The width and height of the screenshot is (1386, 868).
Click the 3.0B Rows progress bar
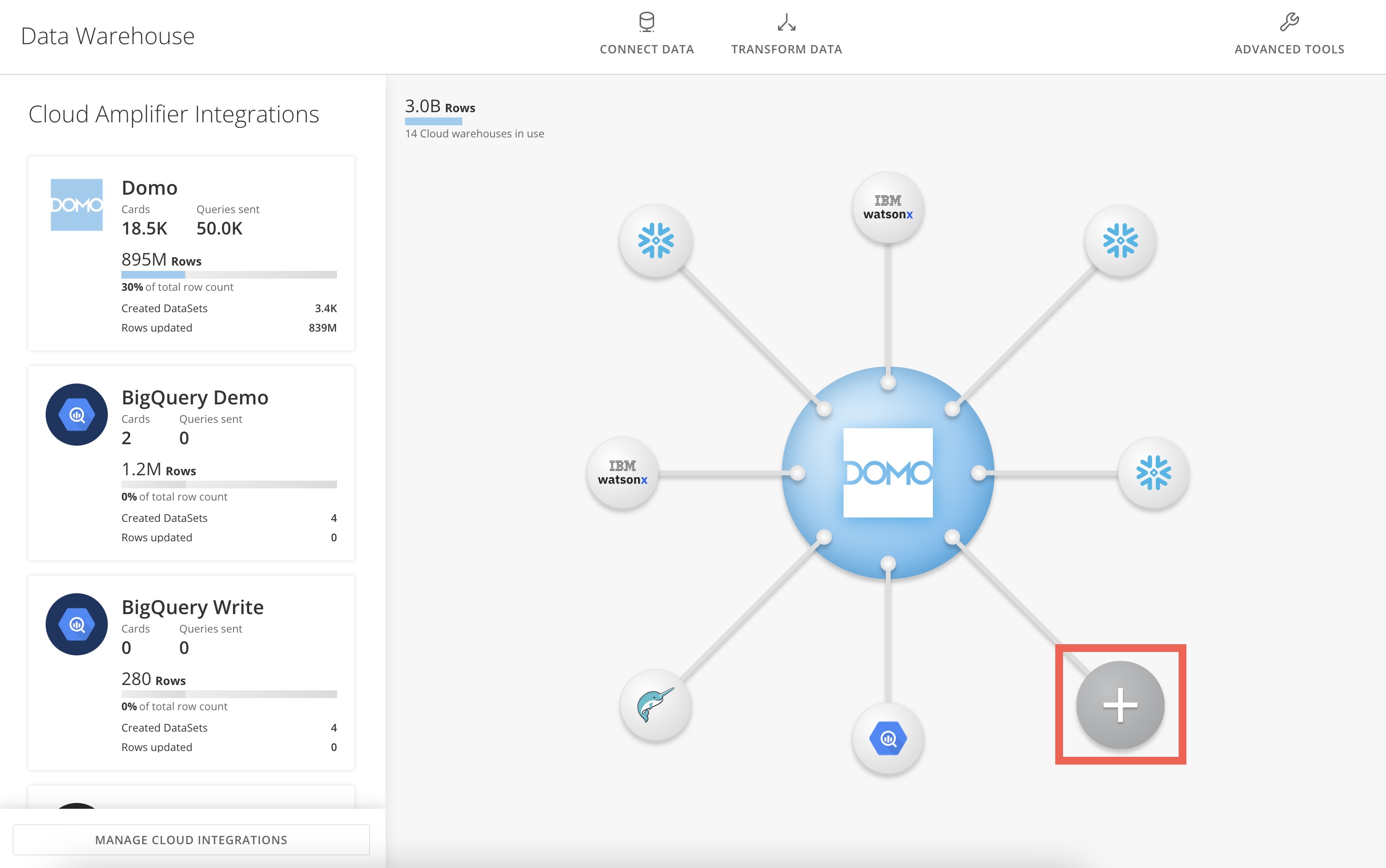click(x=434, y=121)
